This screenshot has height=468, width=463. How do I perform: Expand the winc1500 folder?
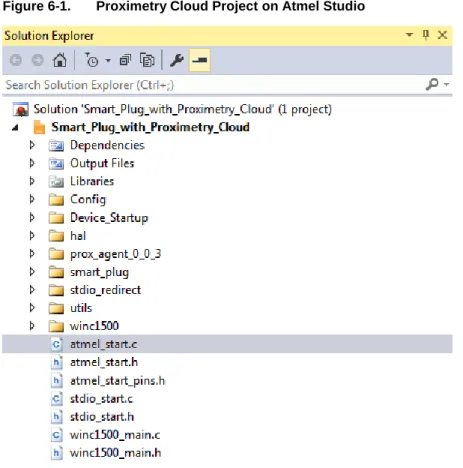[32, 326]
